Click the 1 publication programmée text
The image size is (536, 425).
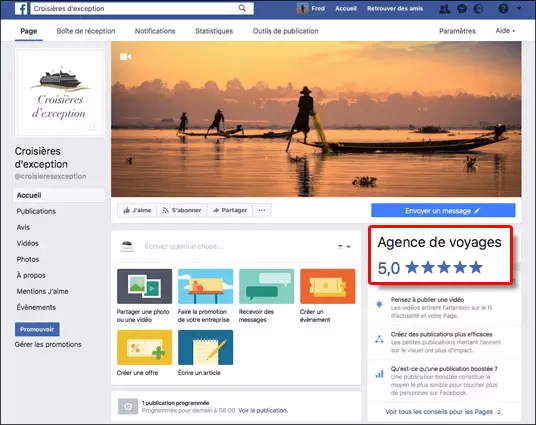tap(175, 403)
